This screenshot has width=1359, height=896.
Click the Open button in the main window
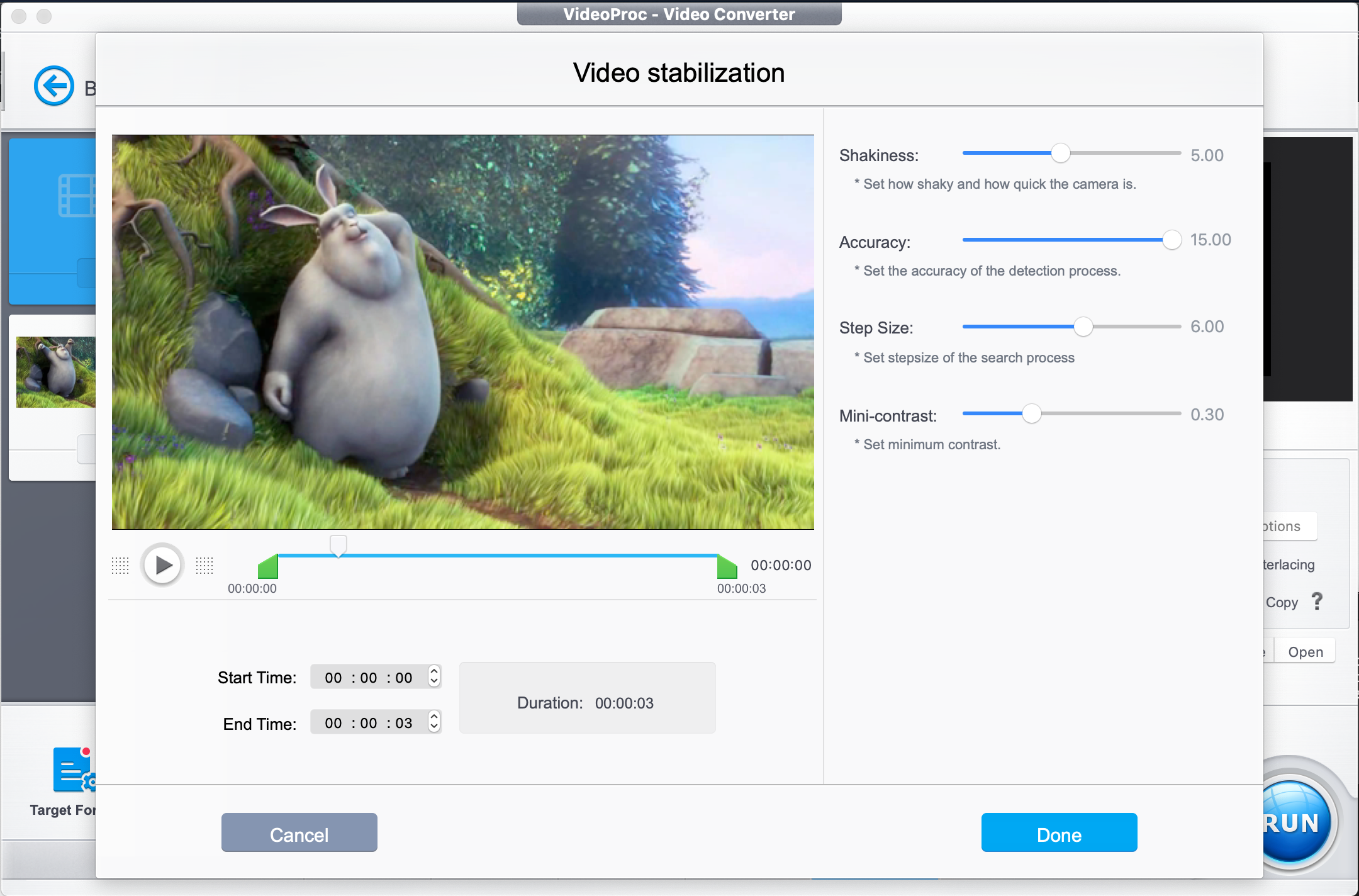click(x=1306, y=652)
